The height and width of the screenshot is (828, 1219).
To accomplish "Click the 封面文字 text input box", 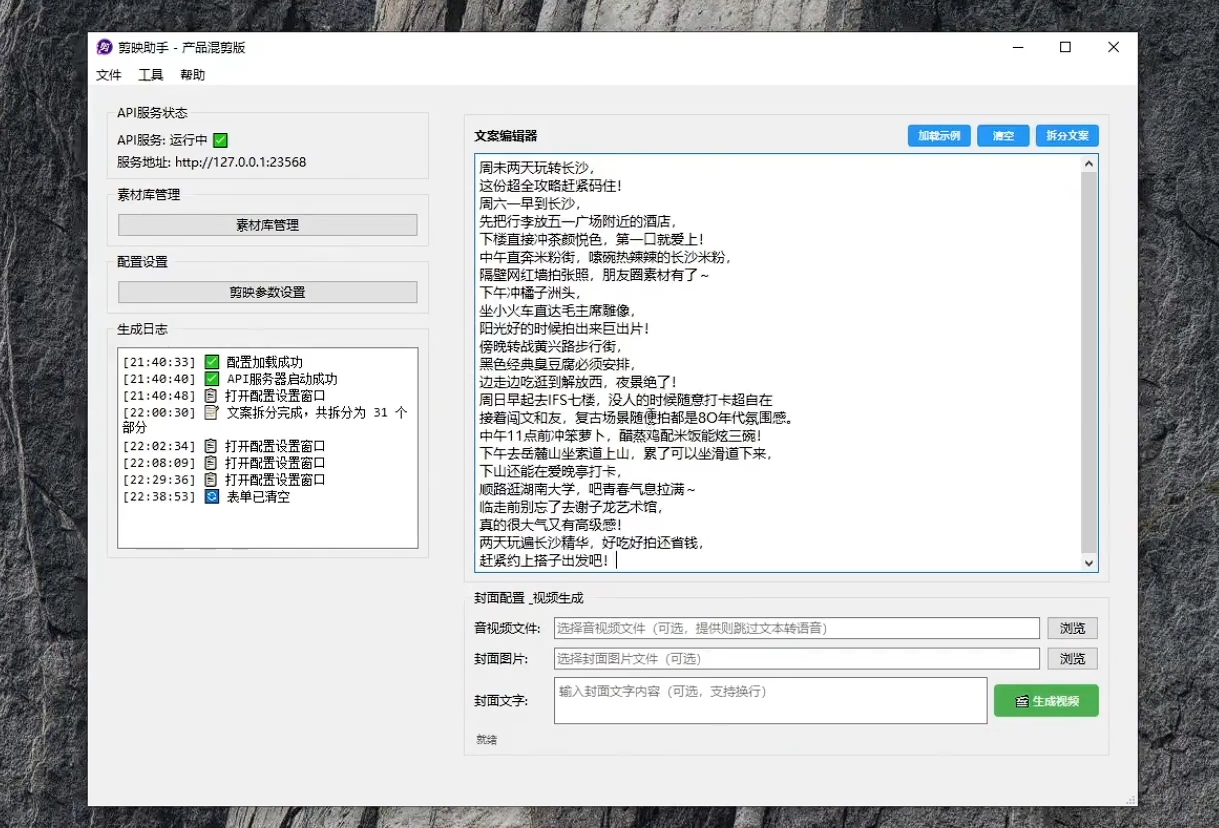I will [770, 700].
